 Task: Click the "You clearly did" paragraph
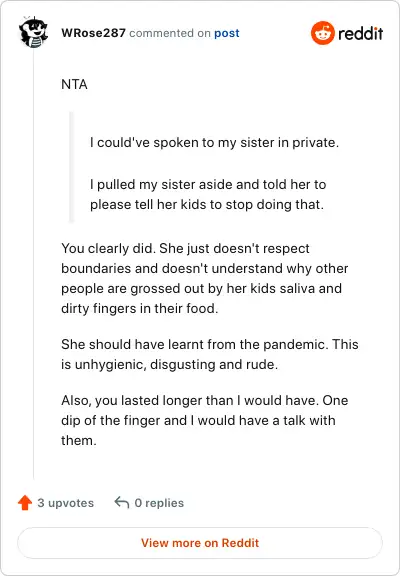205,278
